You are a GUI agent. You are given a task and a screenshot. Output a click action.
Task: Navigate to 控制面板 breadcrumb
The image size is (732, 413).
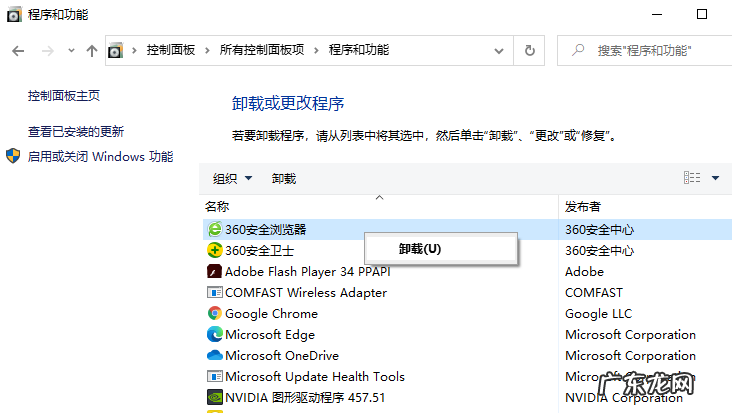pyautogui.click(x=171, y=50)
